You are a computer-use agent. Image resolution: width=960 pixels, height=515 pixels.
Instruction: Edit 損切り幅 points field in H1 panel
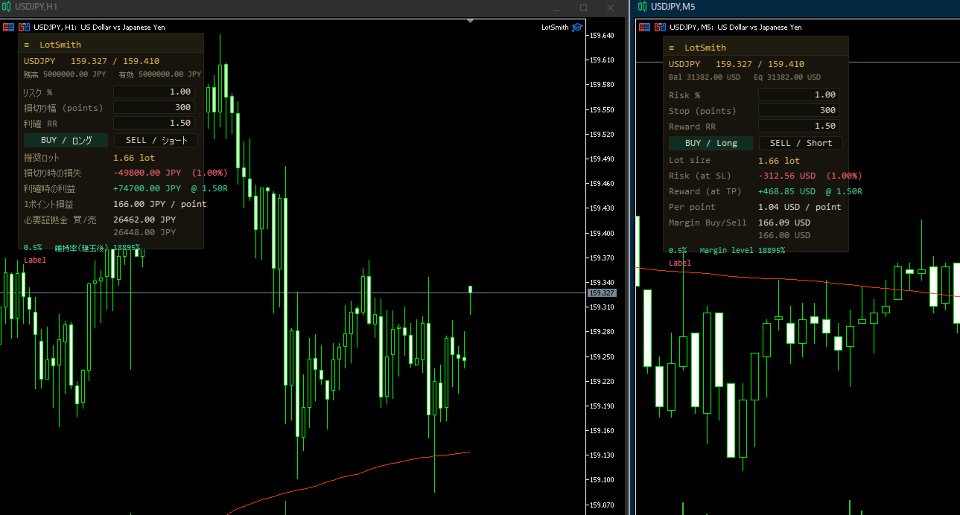154,107
